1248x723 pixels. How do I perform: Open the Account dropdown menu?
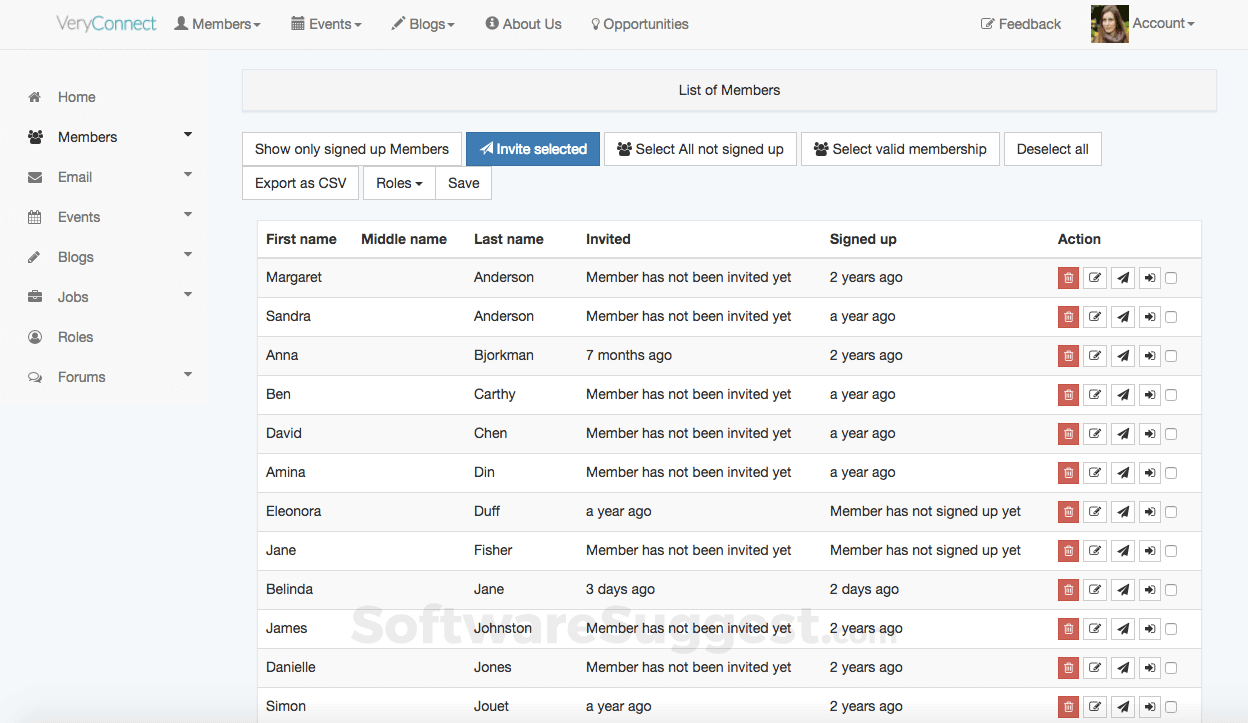coord(1162,23)
